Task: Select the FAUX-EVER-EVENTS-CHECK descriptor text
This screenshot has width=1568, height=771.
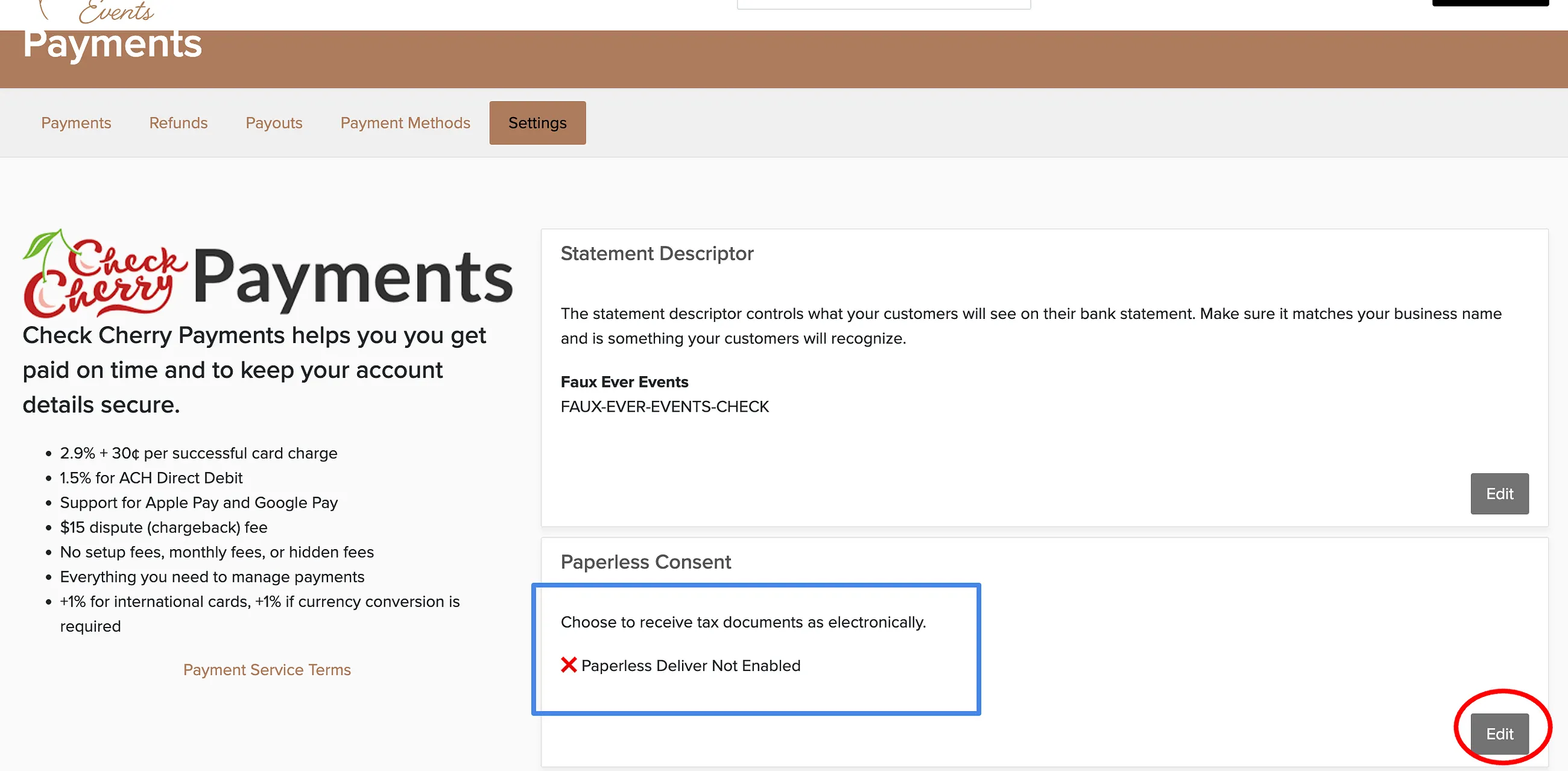Action: coord(665,406)
